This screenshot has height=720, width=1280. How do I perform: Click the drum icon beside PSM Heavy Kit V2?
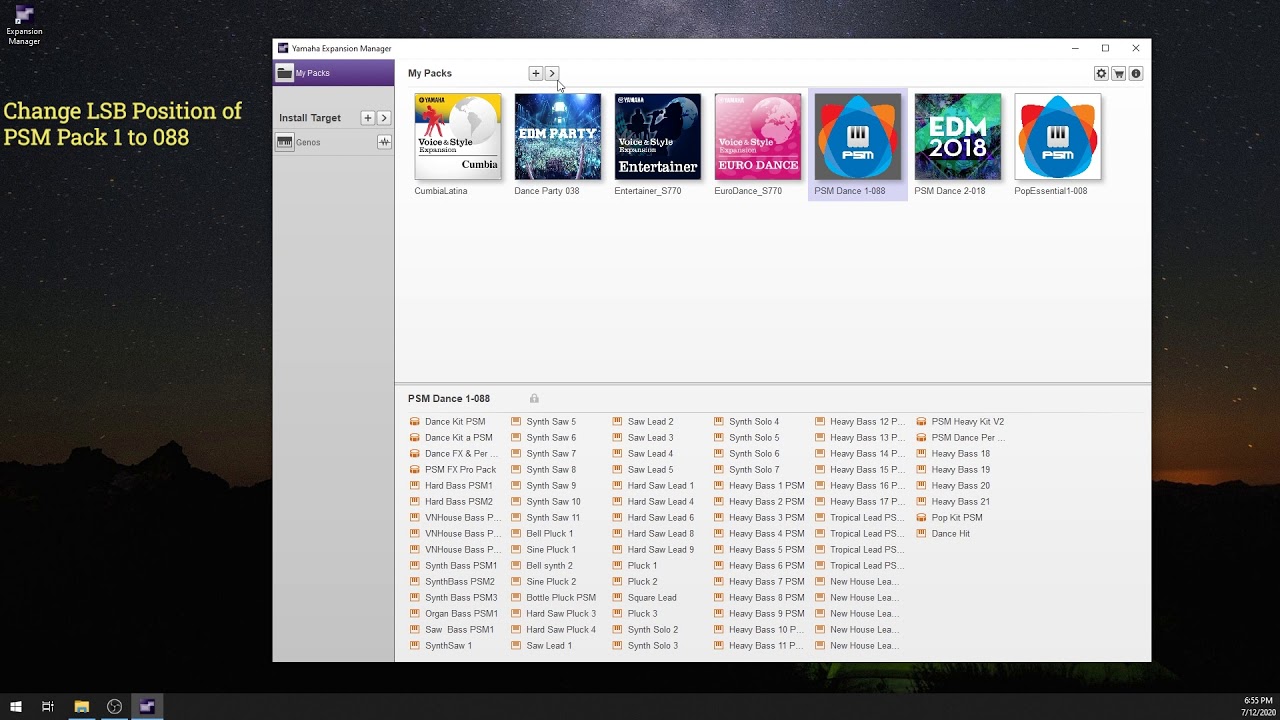pos(922,422)
